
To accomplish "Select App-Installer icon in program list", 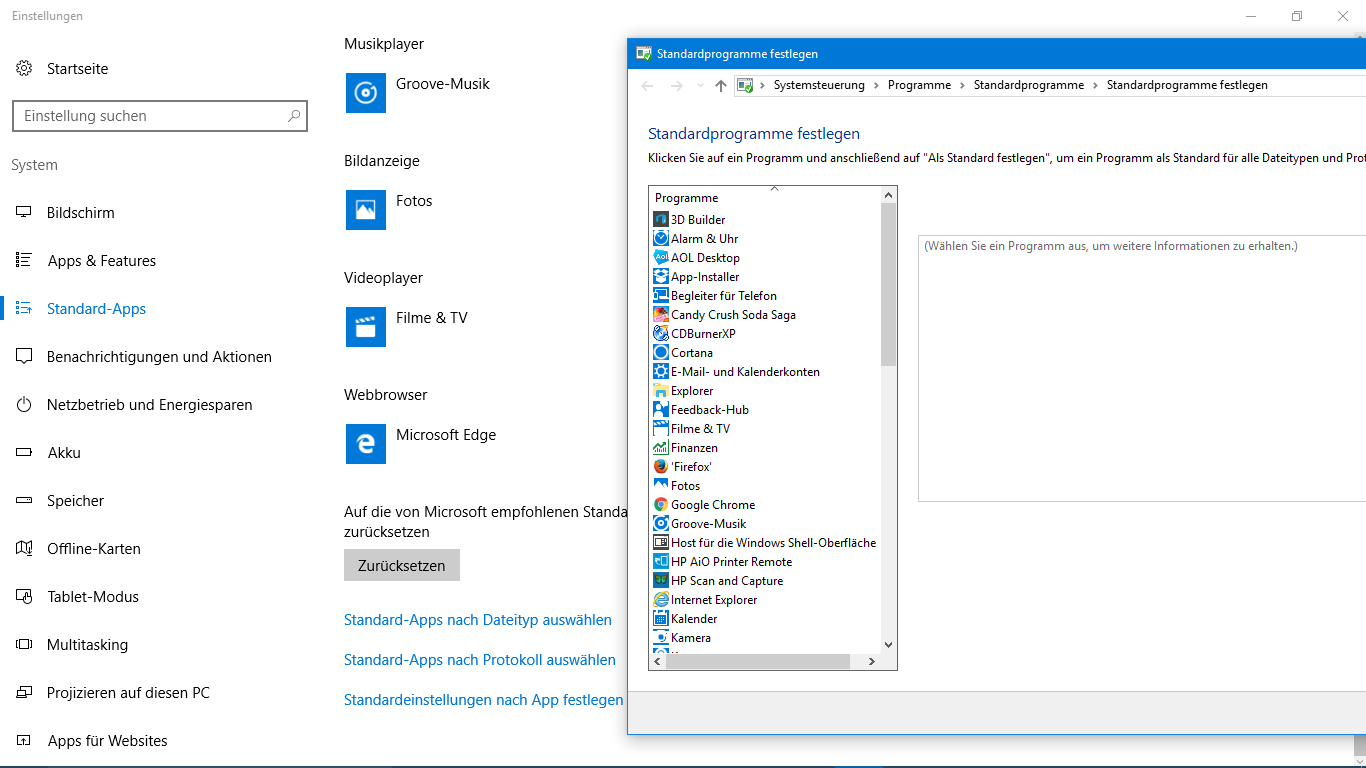I will 661,276.
